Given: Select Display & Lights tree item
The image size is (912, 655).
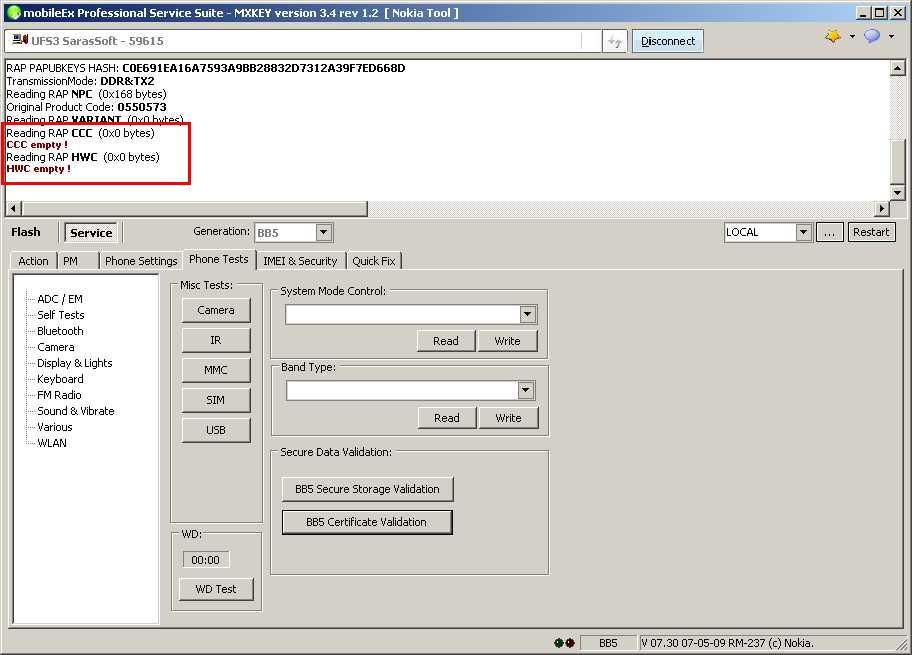Looking at the screenshot, I should point(74,363).
